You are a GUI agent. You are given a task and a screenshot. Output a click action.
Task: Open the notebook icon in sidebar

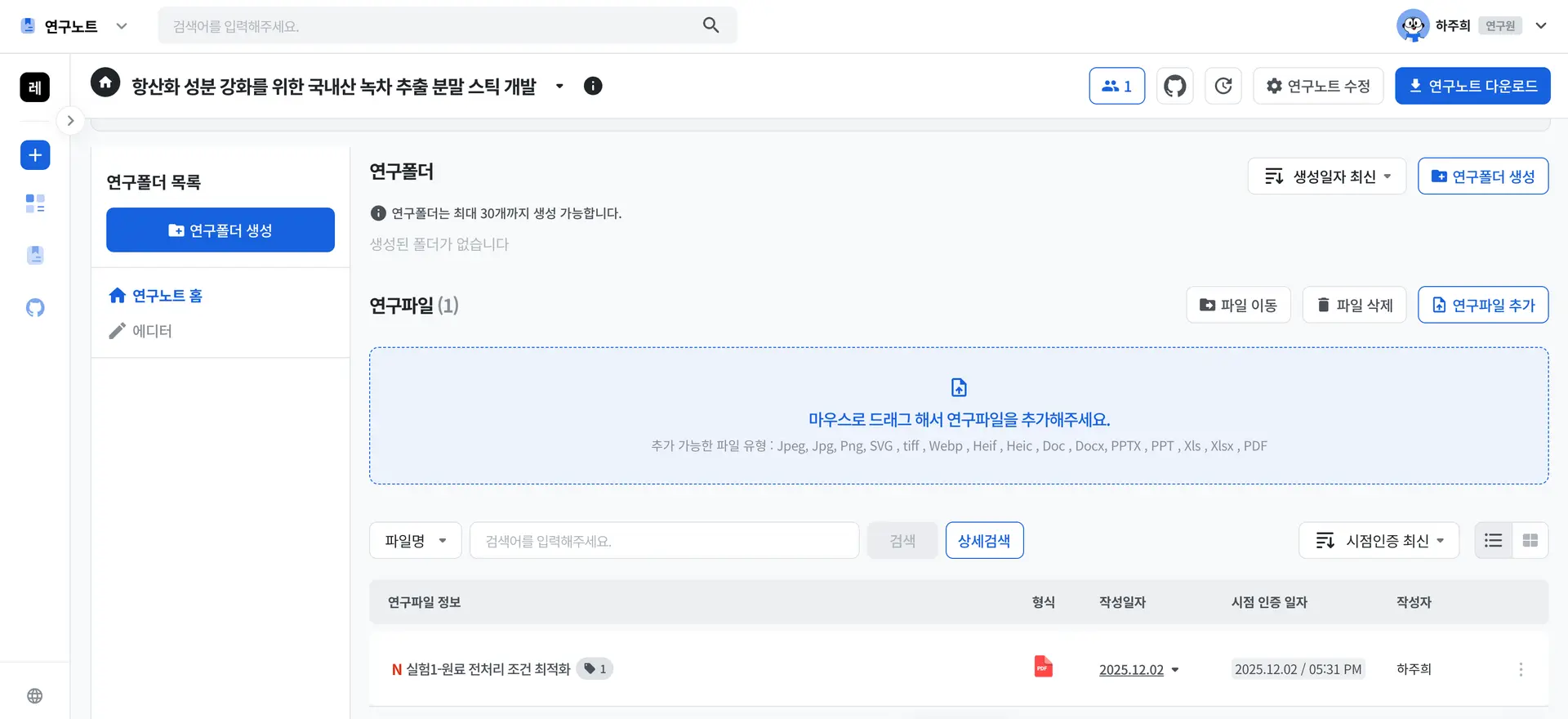pyautogui.click(x=35, y=255)
